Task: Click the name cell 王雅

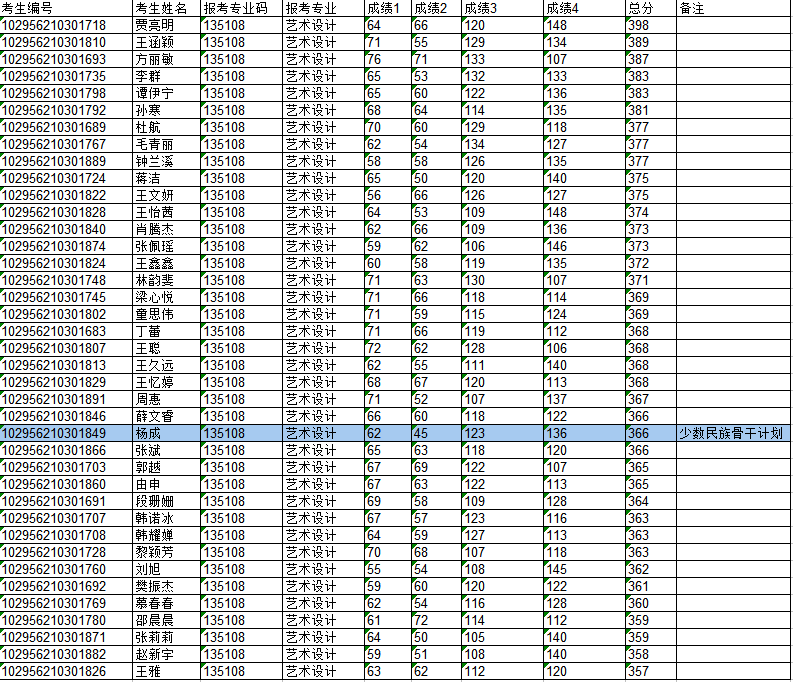Action: [165, 671]
